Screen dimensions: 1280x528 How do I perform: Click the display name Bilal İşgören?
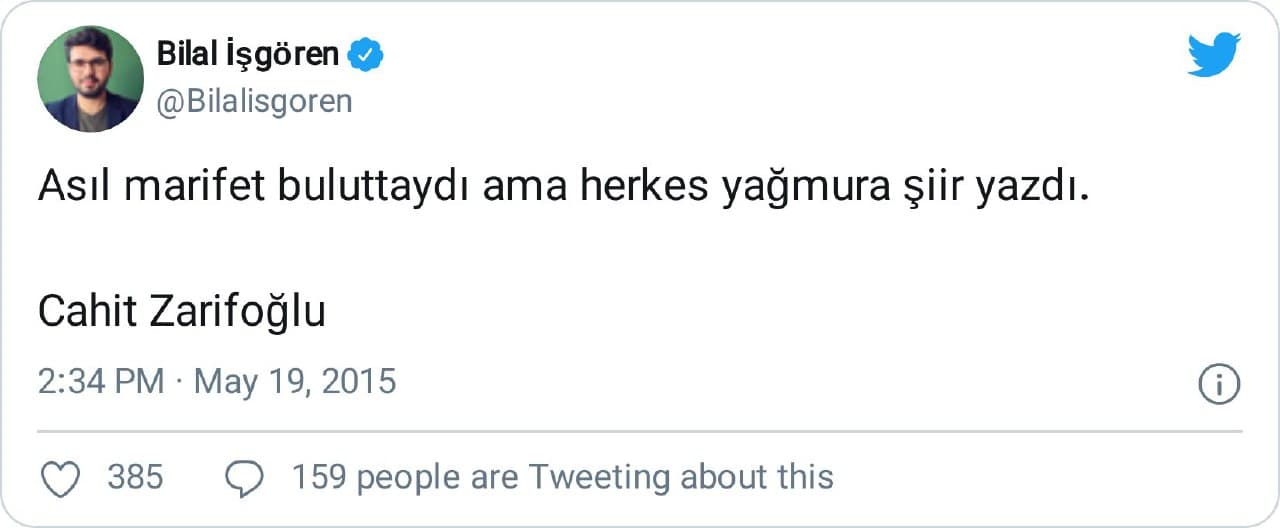click(x=248, y=55)
